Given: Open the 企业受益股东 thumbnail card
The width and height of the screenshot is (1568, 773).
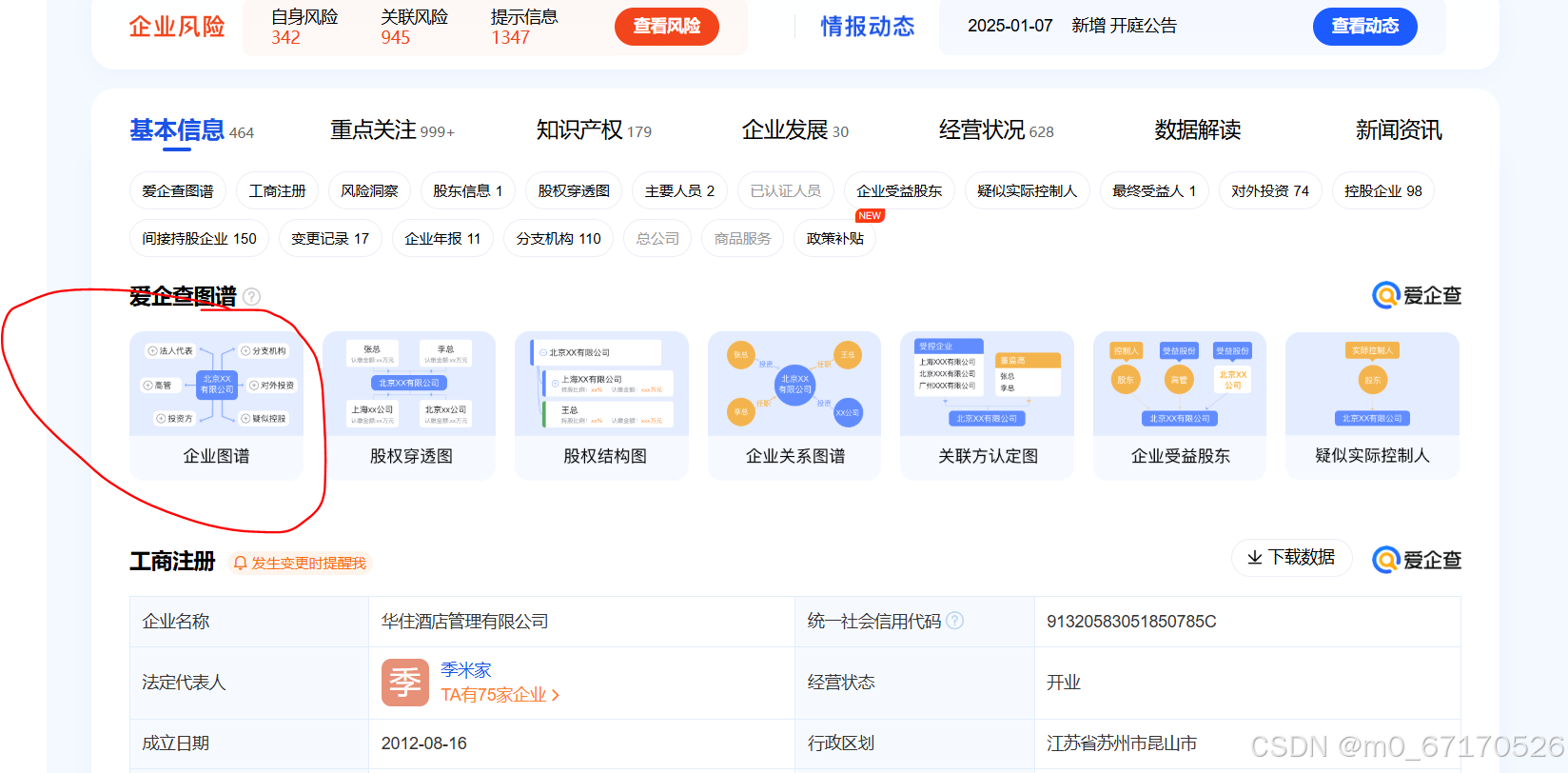Looking at the screenshot, I should (1180, 406).
